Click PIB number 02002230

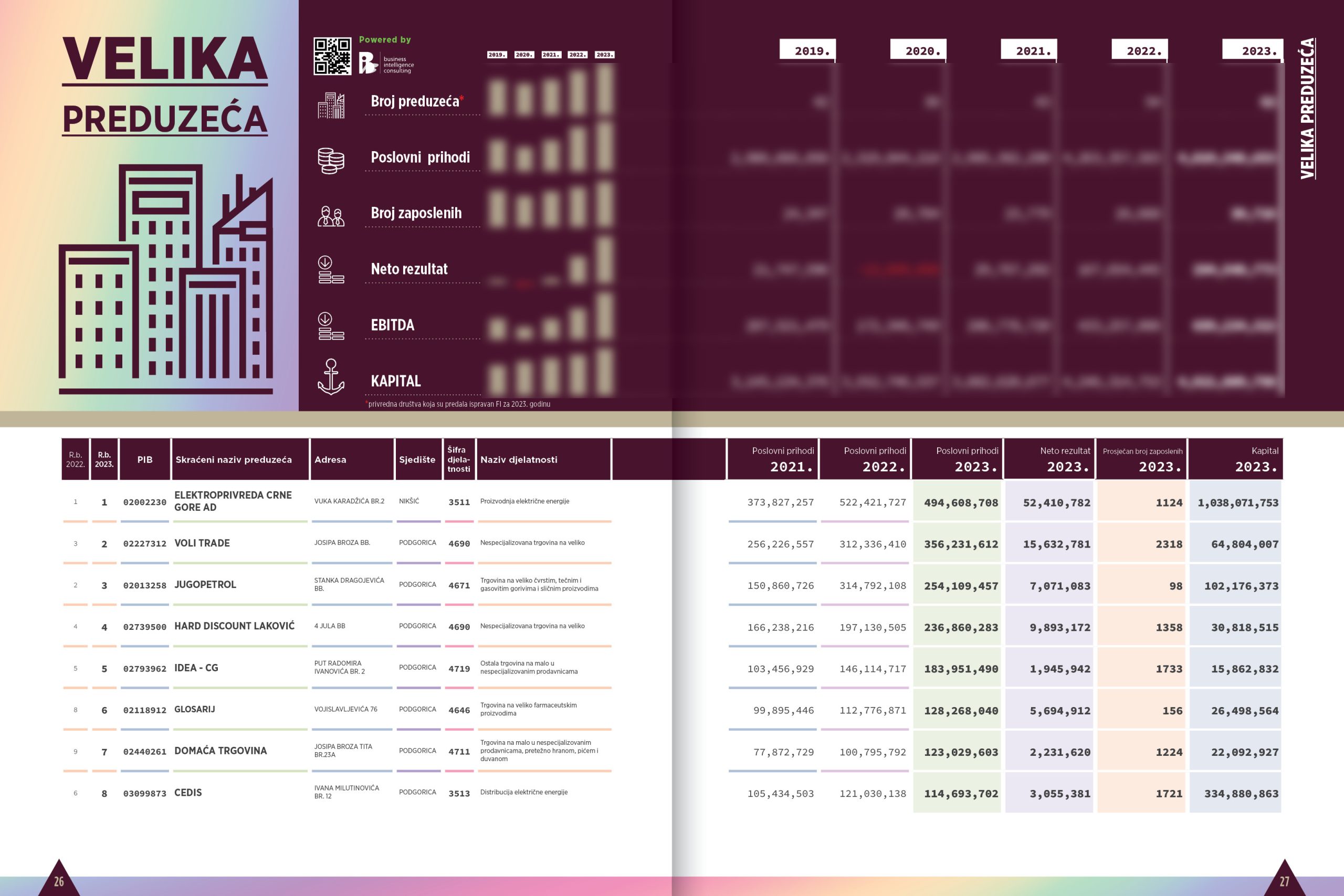point(144,502)
